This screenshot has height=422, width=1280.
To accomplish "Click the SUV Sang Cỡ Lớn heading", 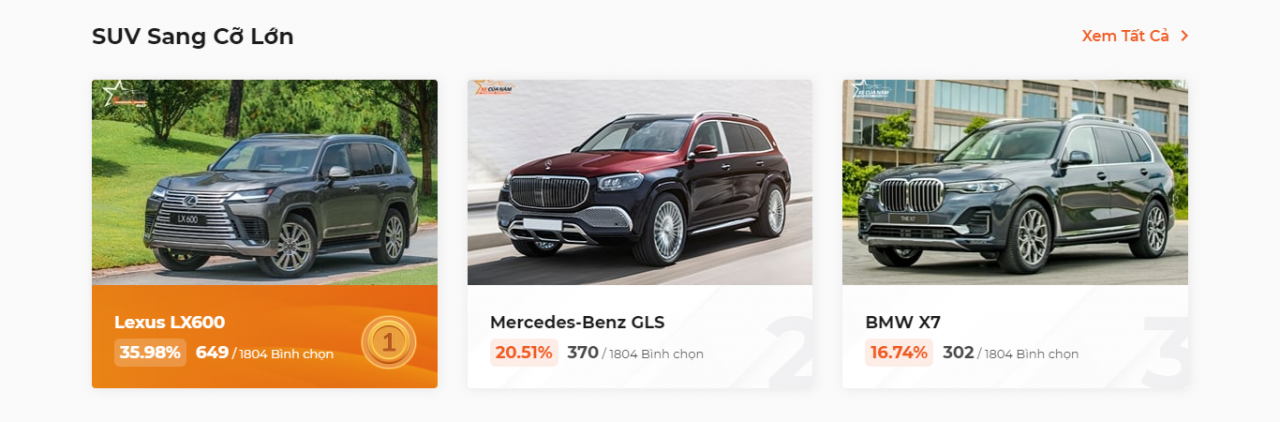I will (x=193, y=37).
